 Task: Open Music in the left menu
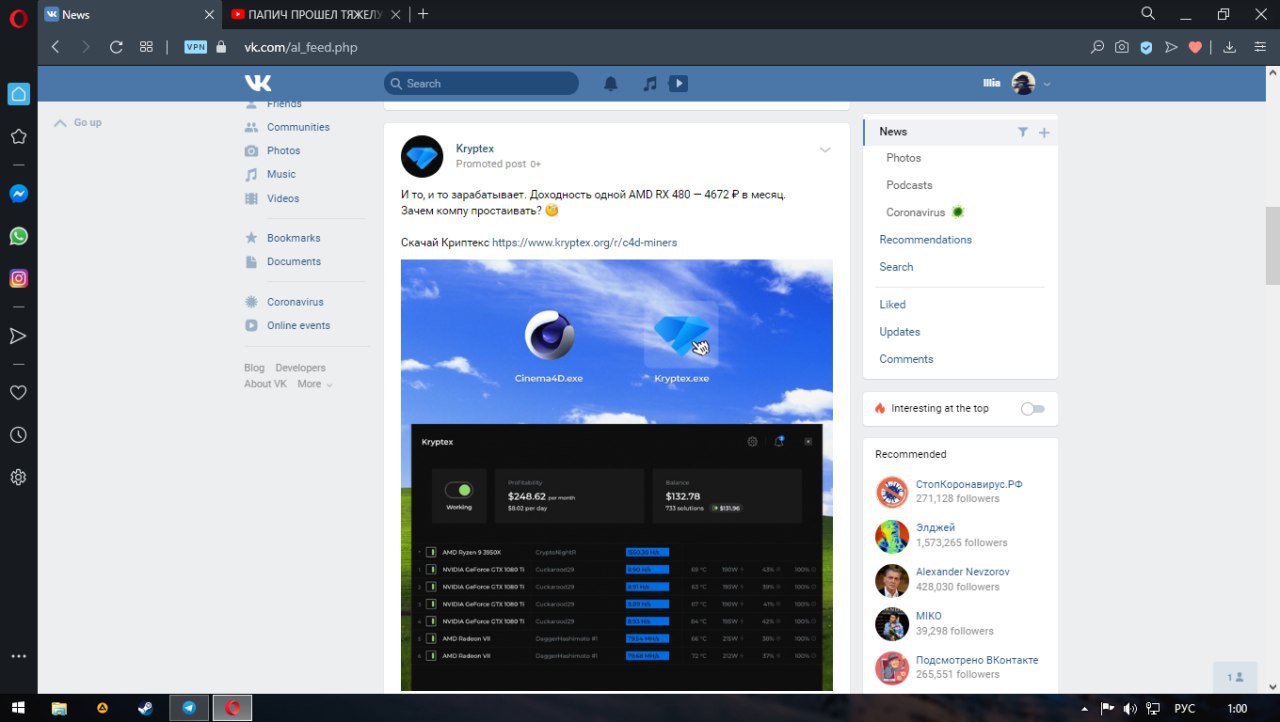[281, 174]
